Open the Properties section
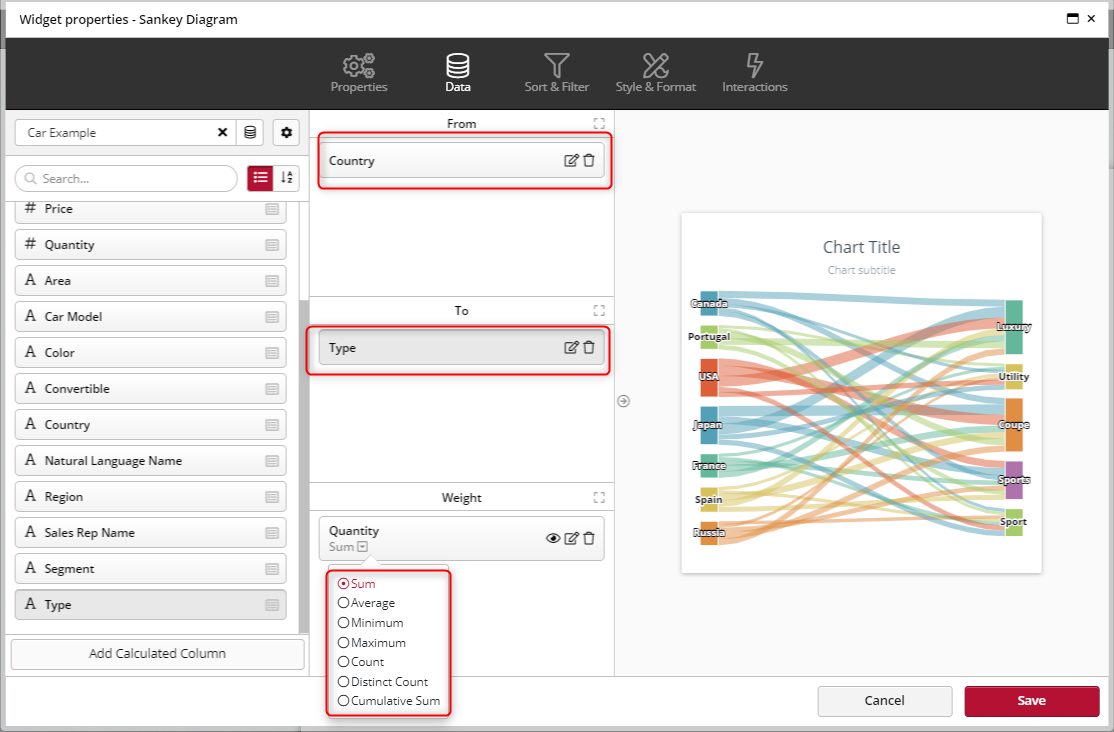The height and width of the screenshot is (732, 1114). pyautogui.click(x=359, y=72)
